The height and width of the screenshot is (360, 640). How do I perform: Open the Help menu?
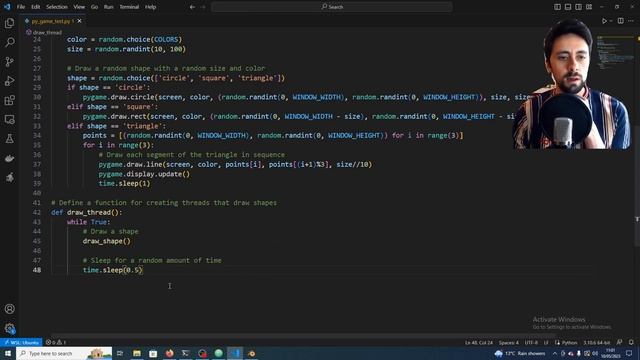click(151, 7)
